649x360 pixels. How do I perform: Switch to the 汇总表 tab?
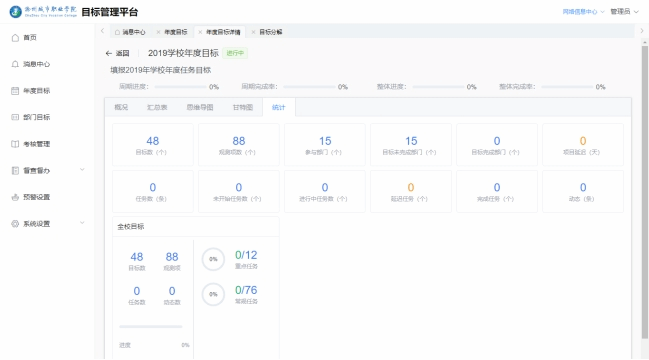[157, 107]
